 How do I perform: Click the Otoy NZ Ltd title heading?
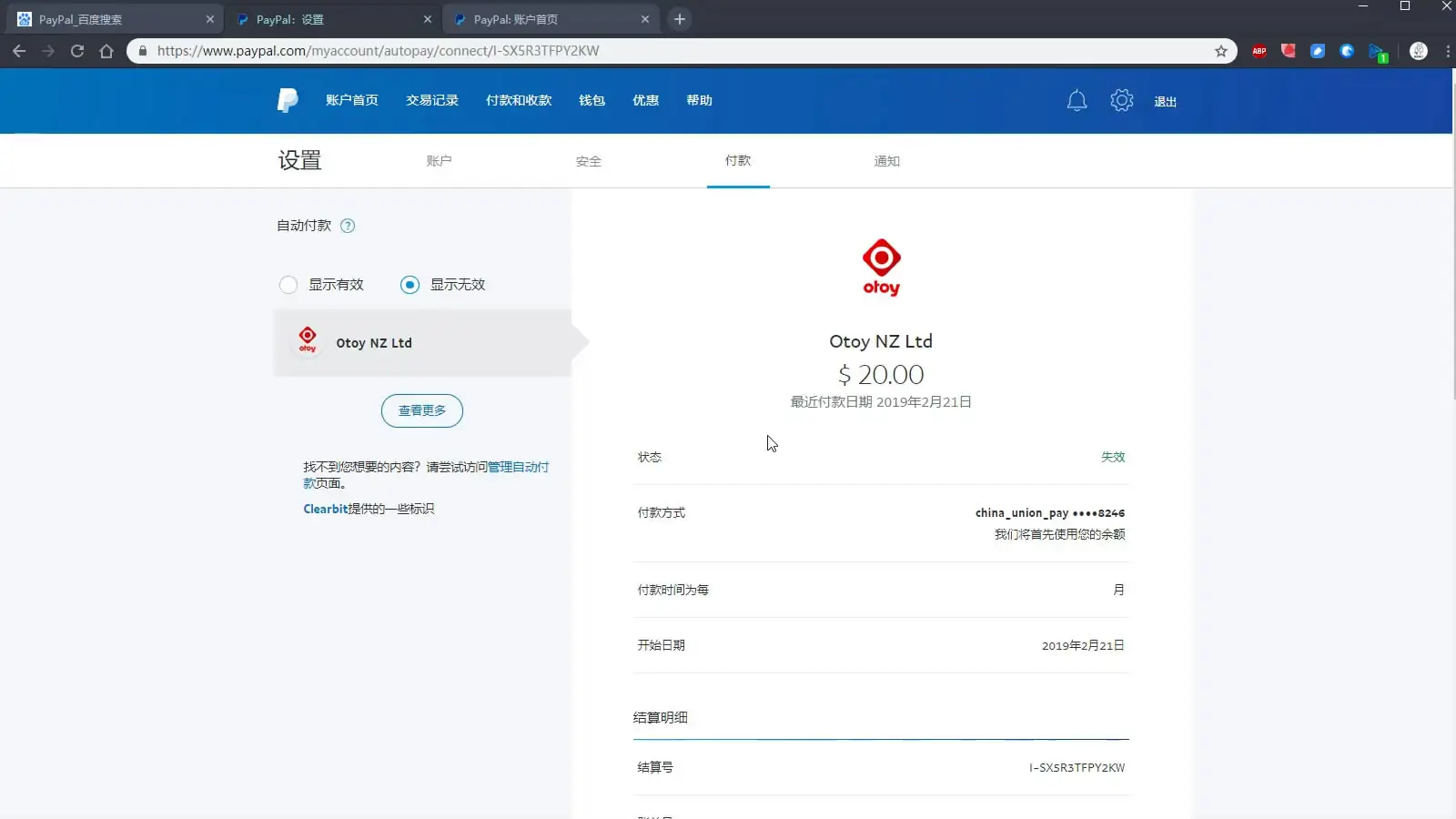pos(881,341)
